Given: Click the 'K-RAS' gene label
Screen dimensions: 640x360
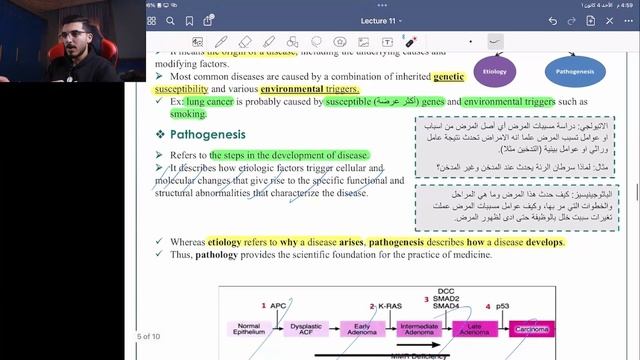Looking at the screenshot, I should [x=390, y=306].
